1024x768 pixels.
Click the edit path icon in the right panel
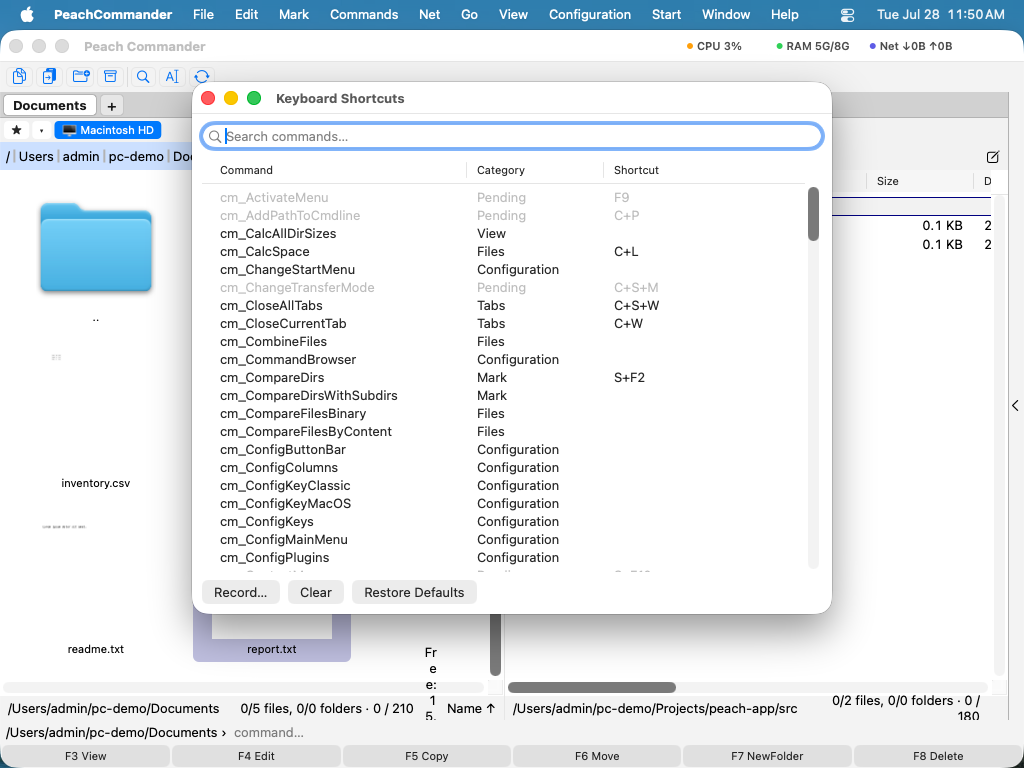click(993, 157)
